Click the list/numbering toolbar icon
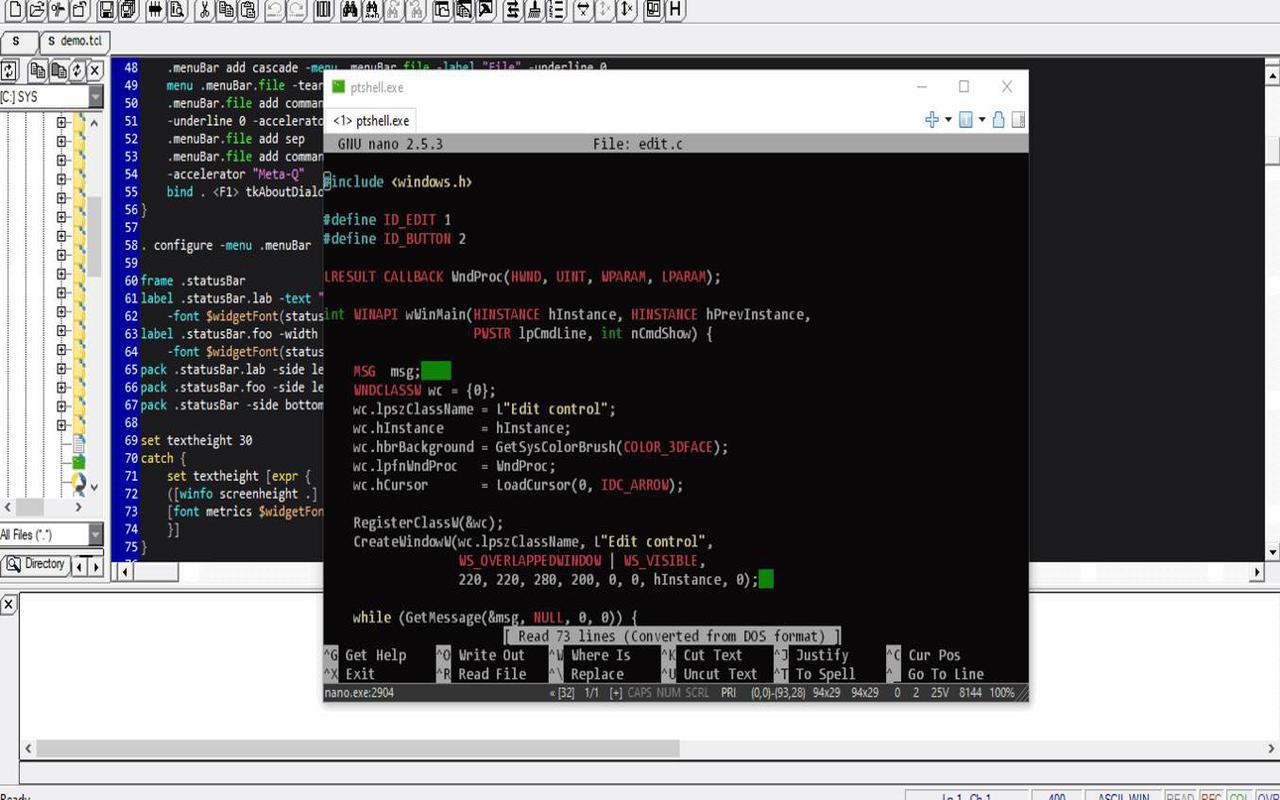 [555, 11]
